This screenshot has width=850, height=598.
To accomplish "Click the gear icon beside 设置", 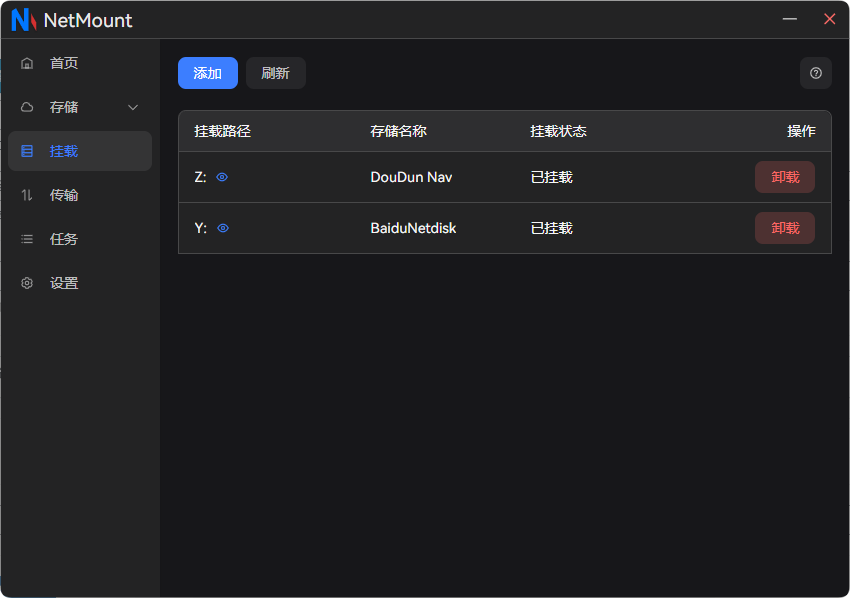I will pyautogui.click(x=27, y=283).
